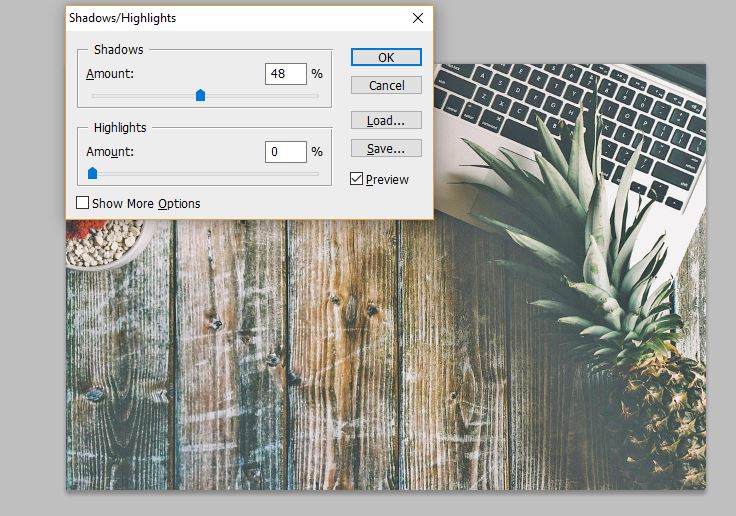Click the Highlights slider handle
Image resolution: width=736 pixels, height=516 pixels.
(x=92, y=173)
